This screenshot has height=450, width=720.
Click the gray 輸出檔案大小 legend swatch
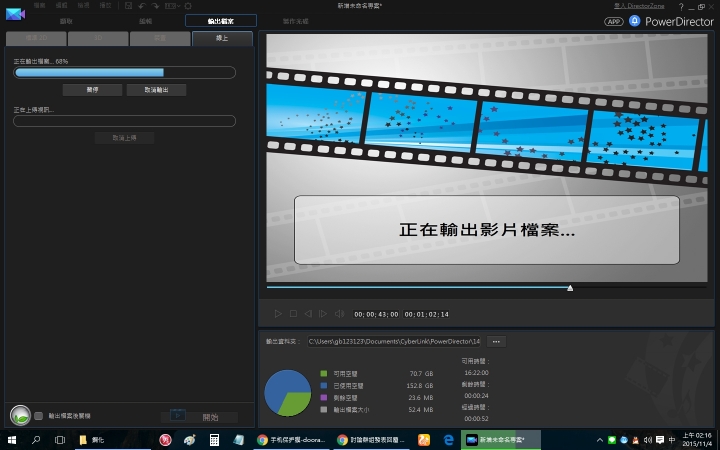(x=324, y=410)
